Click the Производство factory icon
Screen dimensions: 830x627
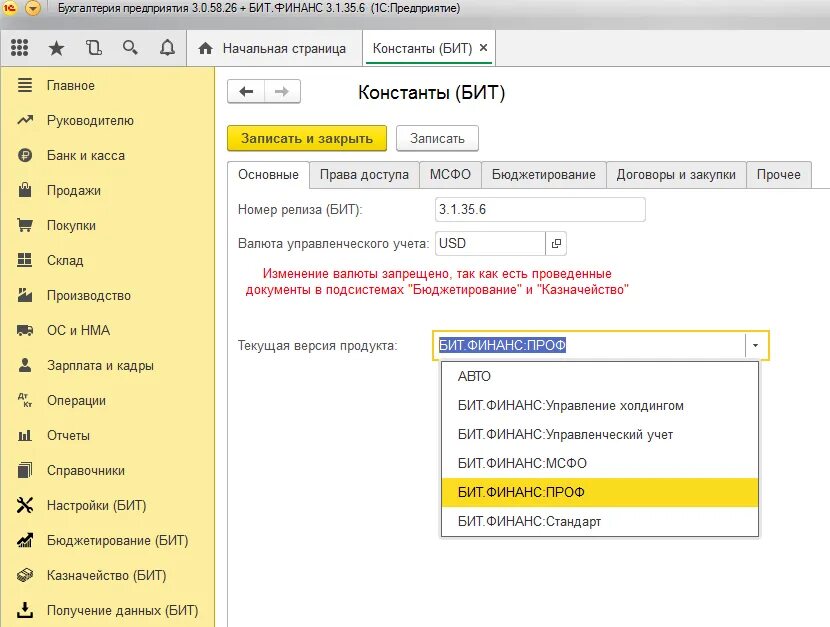tap(25, 295)
